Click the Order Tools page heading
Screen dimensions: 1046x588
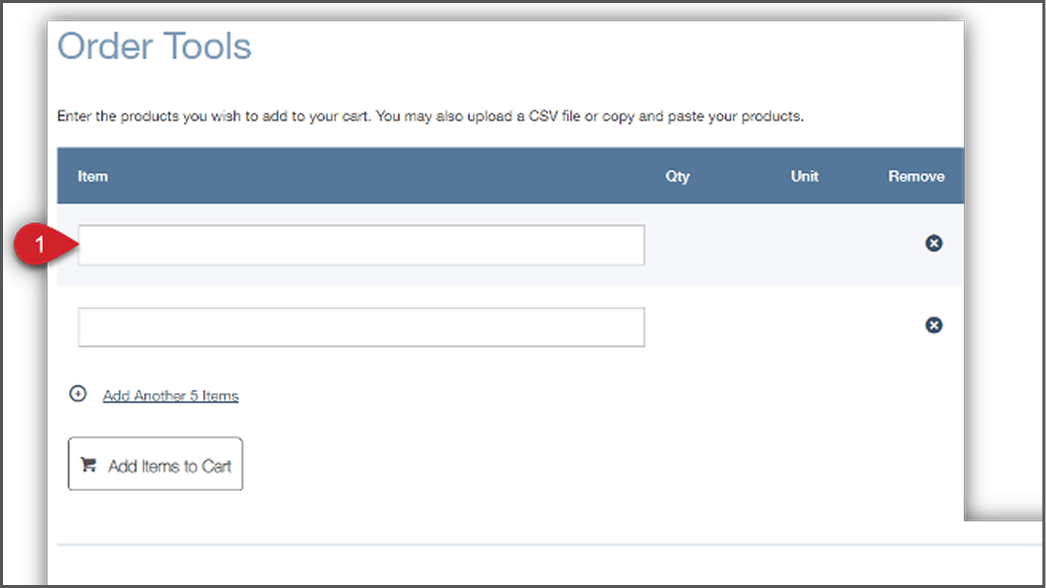pos(153,46)
